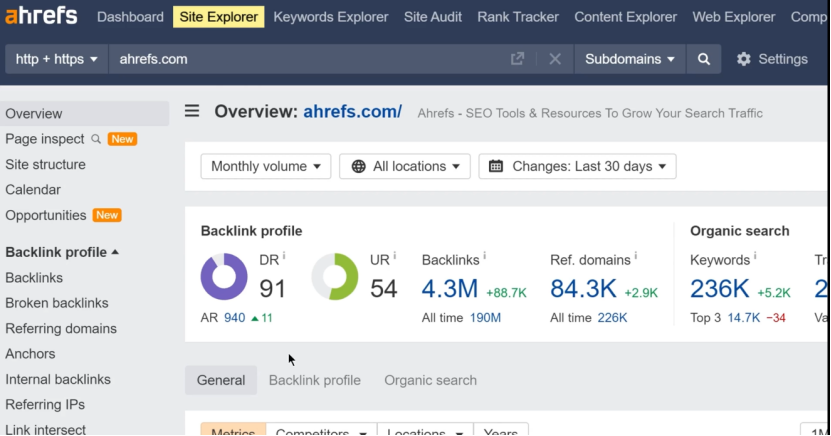Open the Competitors dropdown
This screenshot has width=831, height=436.
pyautogui.click(x=321, y=431)
